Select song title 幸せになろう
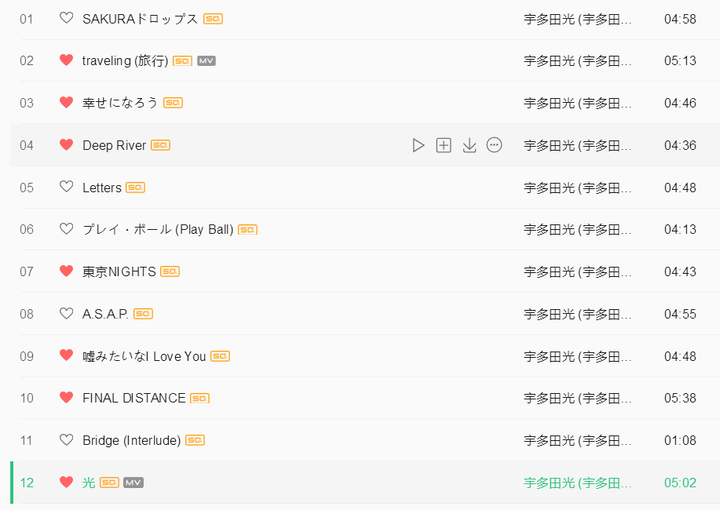The image size is (720, 510). (120, 103)
